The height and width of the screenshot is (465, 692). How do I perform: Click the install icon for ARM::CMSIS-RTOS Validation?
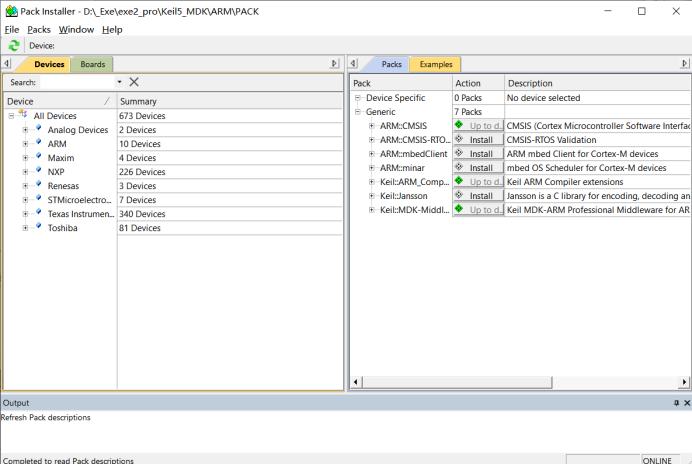click(459, 139)
